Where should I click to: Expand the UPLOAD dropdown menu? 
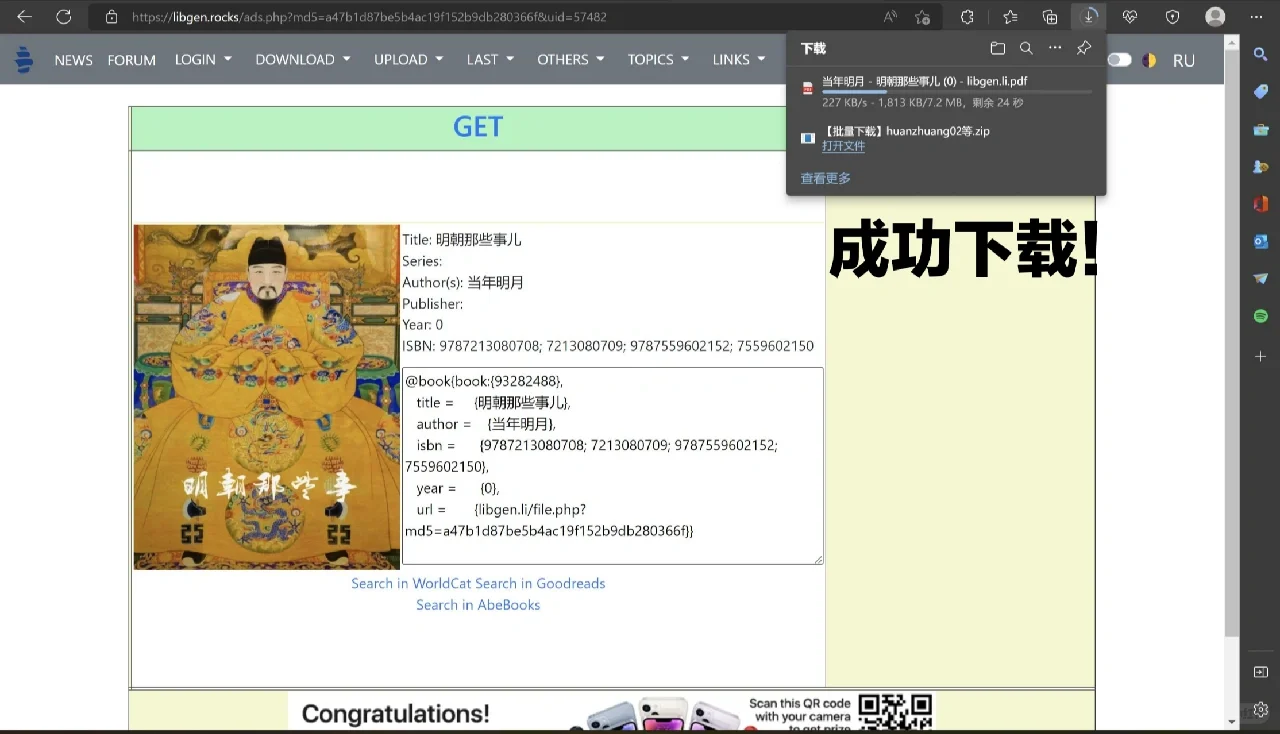point(408,59)
